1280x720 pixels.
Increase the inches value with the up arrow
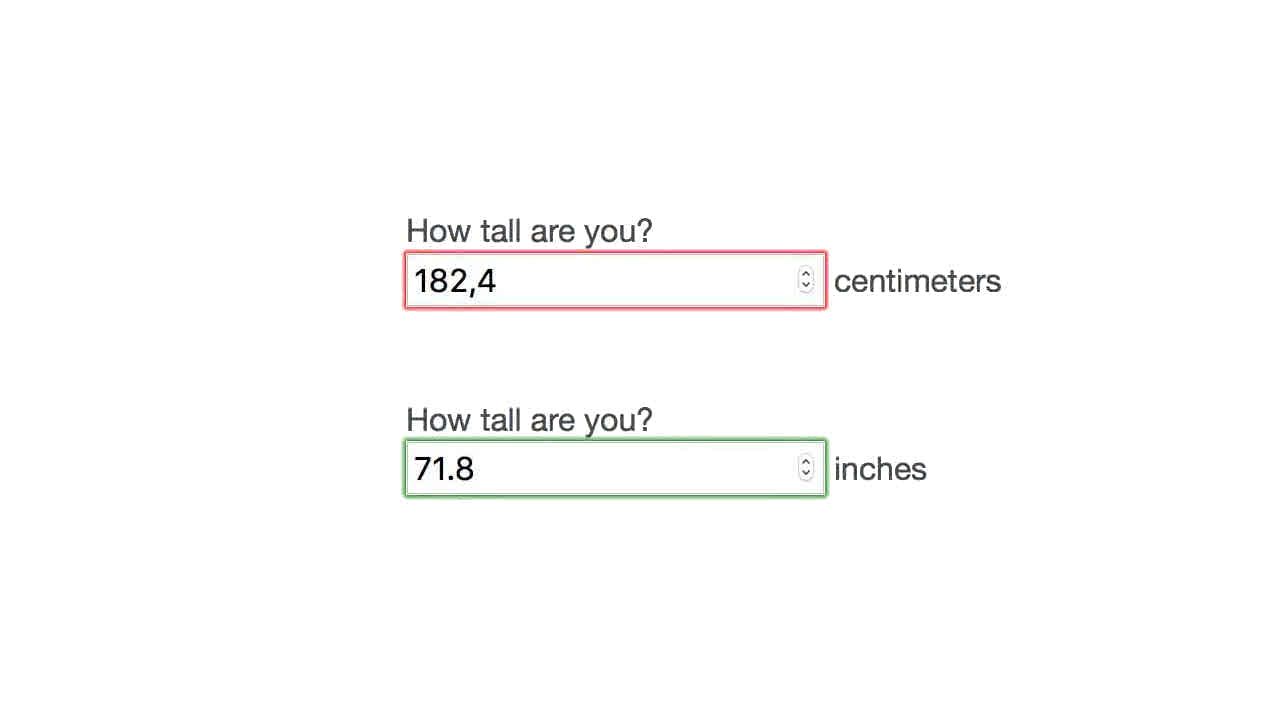806,462
